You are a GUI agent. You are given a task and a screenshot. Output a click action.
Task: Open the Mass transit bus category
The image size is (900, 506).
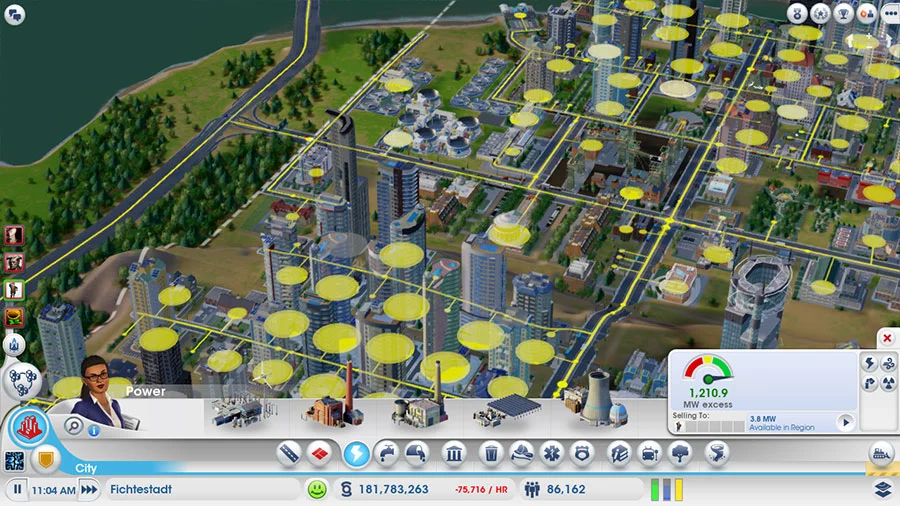click(650, 454)
